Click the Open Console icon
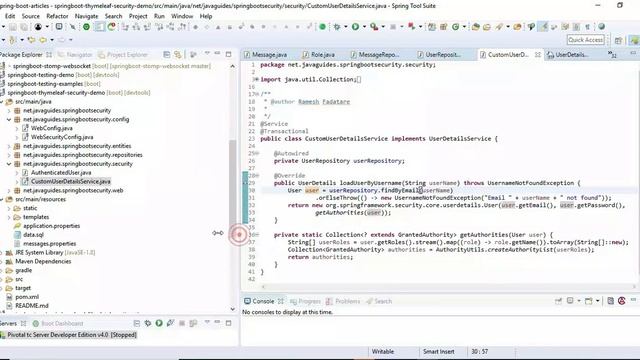The image size is (640, 360). point(588,301)
